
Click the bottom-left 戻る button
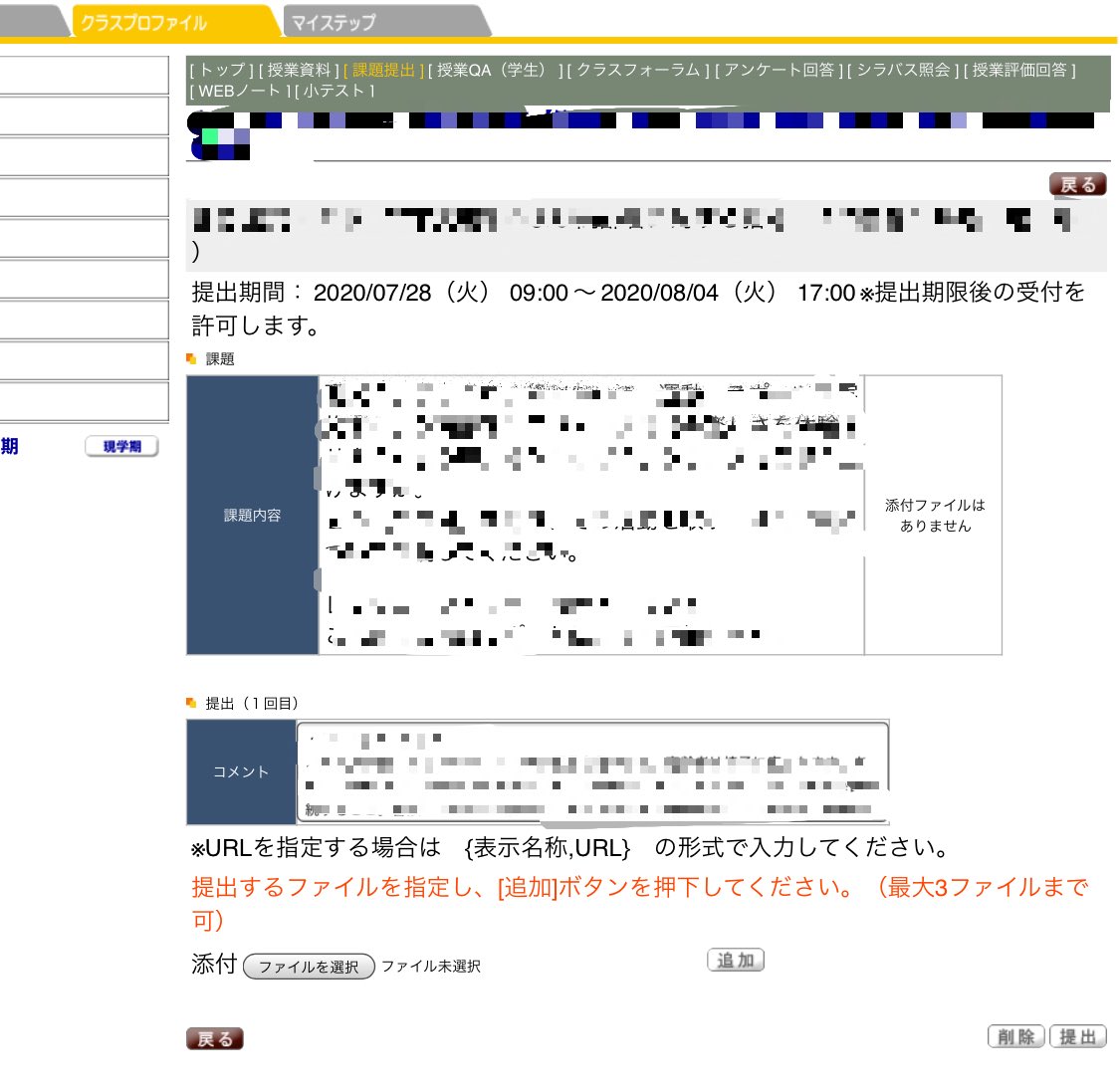pyautogui.click(x=213, y=1038)
